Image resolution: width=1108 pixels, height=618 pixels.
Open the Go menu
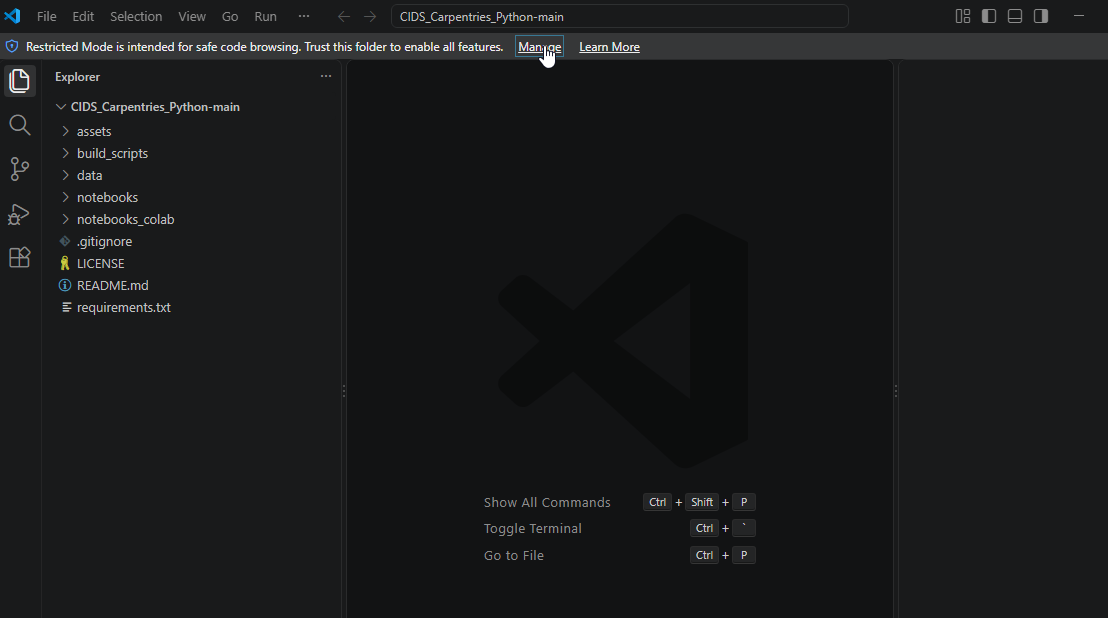pos(230,16)
